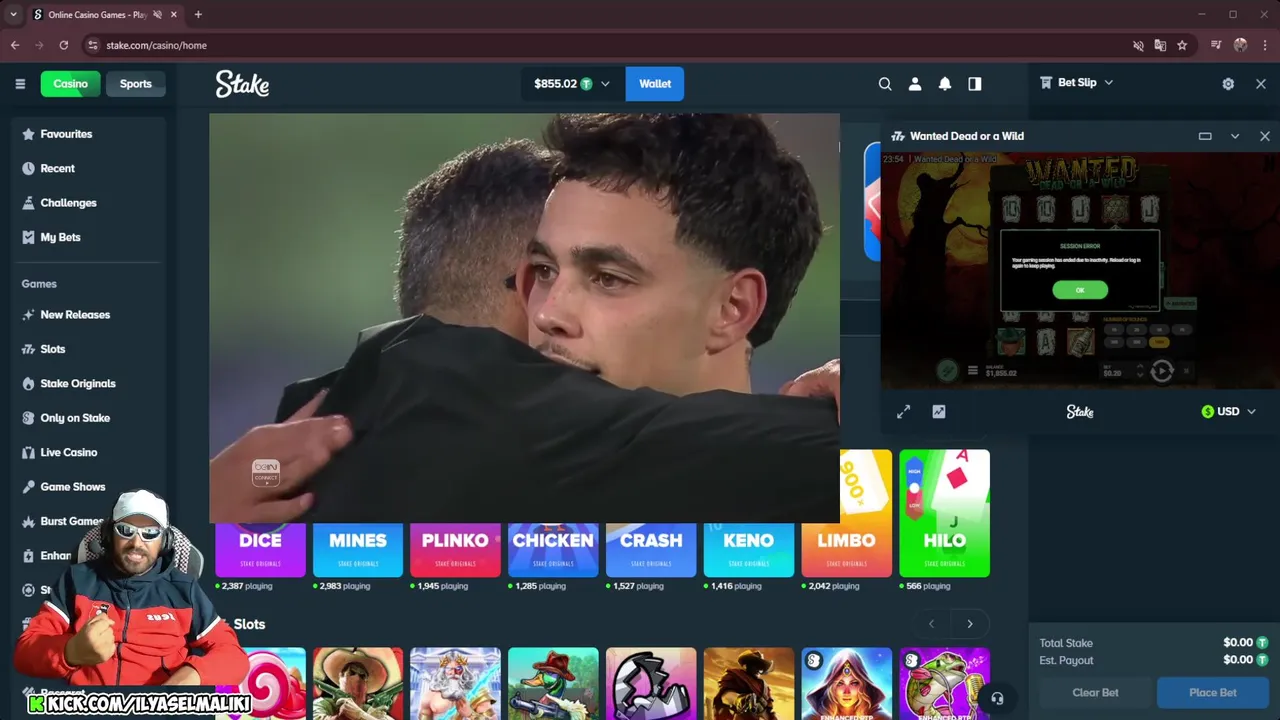
Task: Open Challenges in the sidebar
Action: tap(68, 203)
